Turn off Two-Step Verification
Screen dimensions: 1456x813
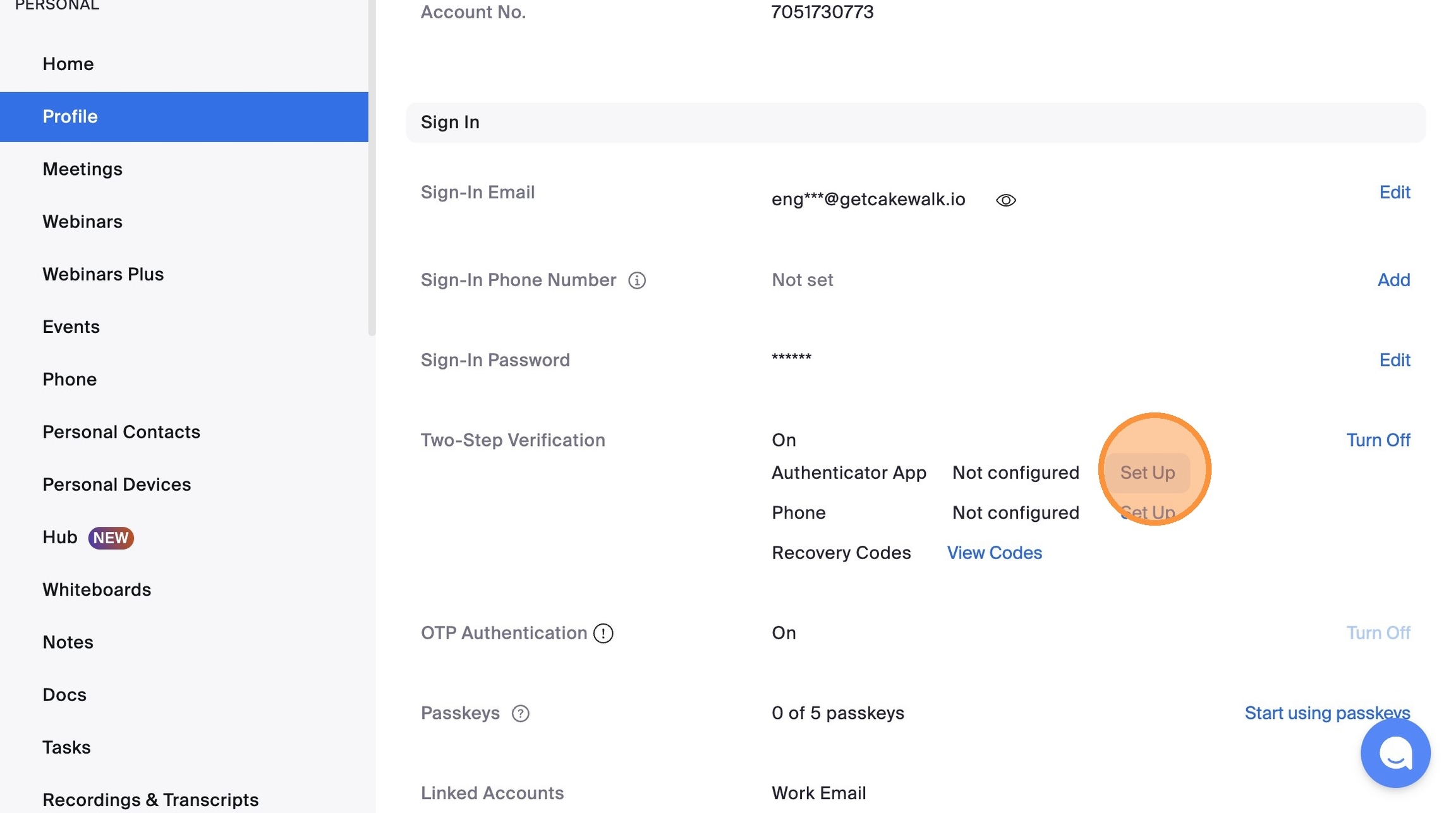(1378, 440)
